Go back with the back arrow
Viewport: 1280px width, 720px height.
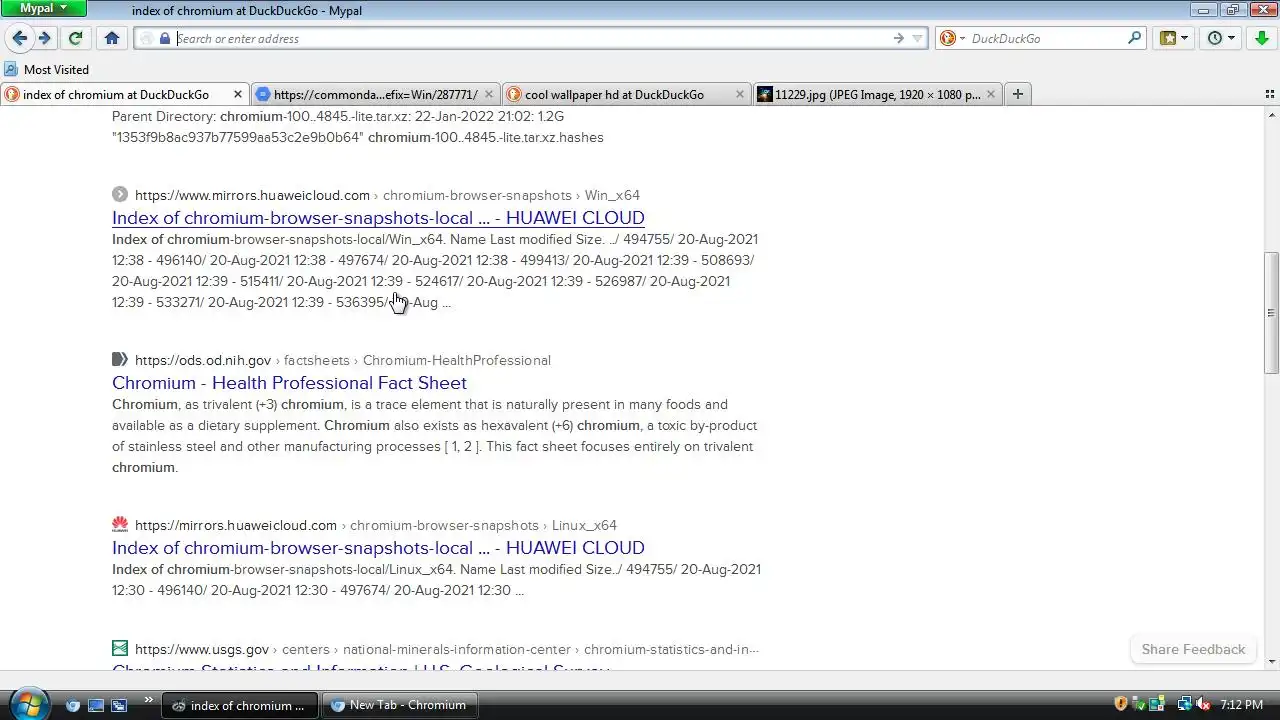[19, 38]
